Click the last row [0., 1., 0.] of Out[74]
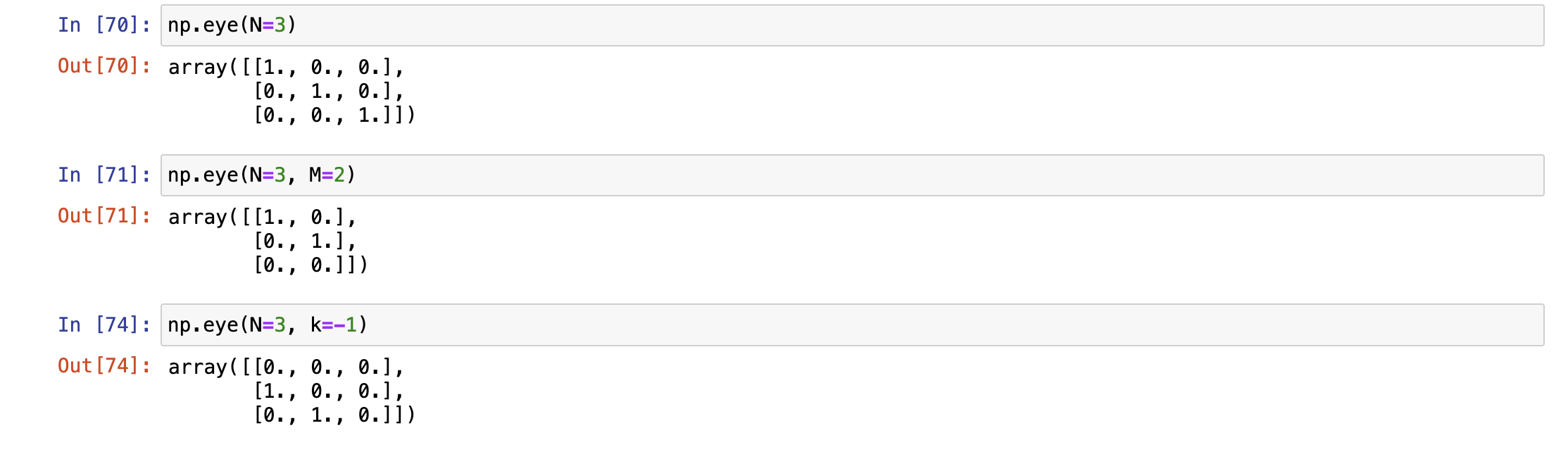This screenshot has width=1568, height=459. coord(328,415)
